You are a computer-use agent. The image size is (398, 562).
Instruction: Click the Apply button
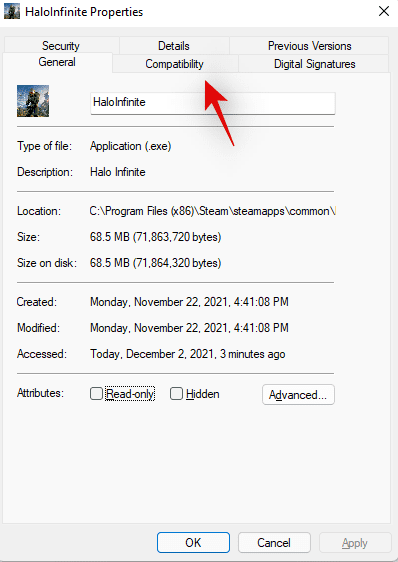coord(355,543)
